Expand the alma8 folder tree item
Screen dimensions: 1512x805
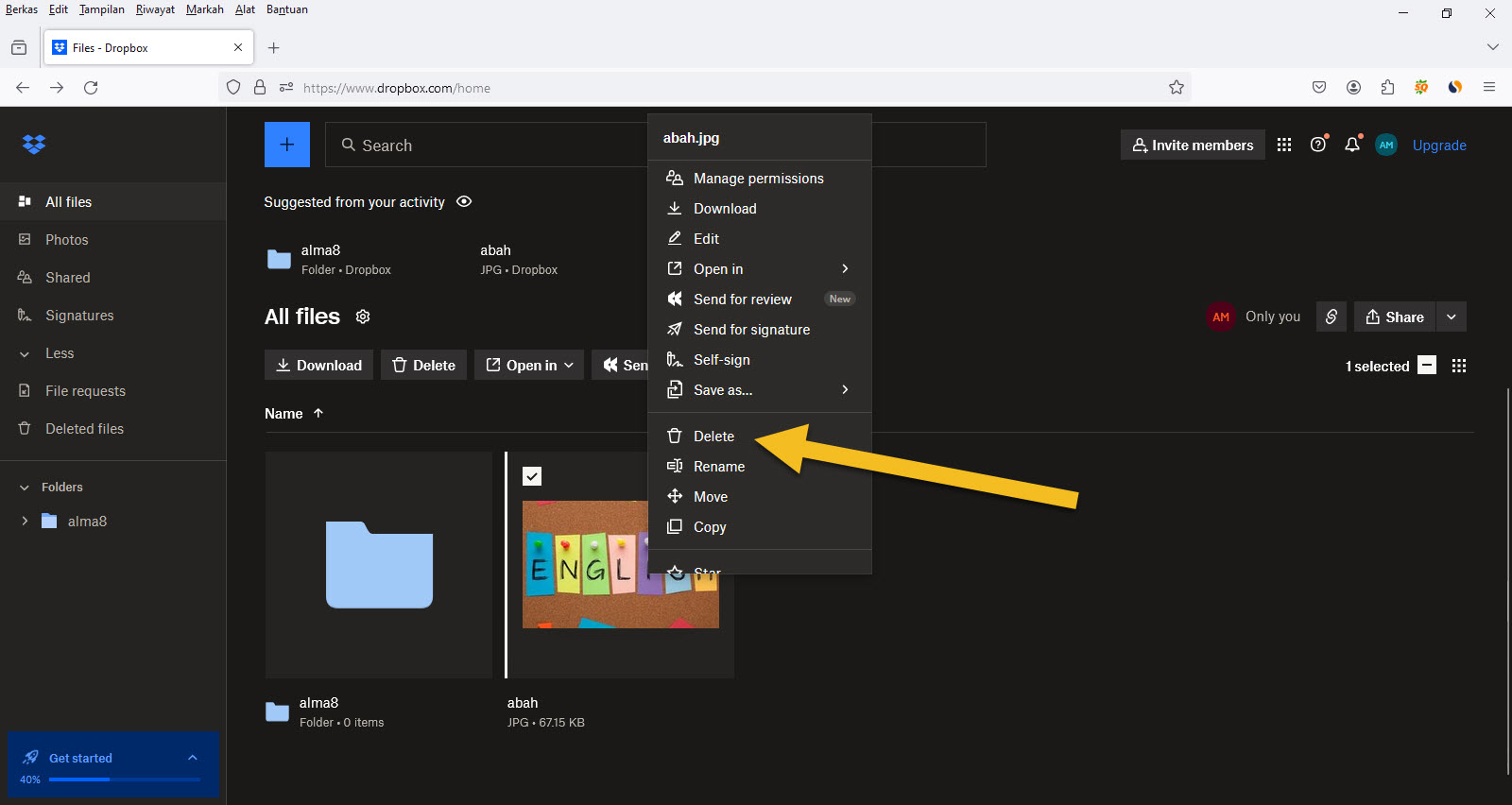(25, 521)
